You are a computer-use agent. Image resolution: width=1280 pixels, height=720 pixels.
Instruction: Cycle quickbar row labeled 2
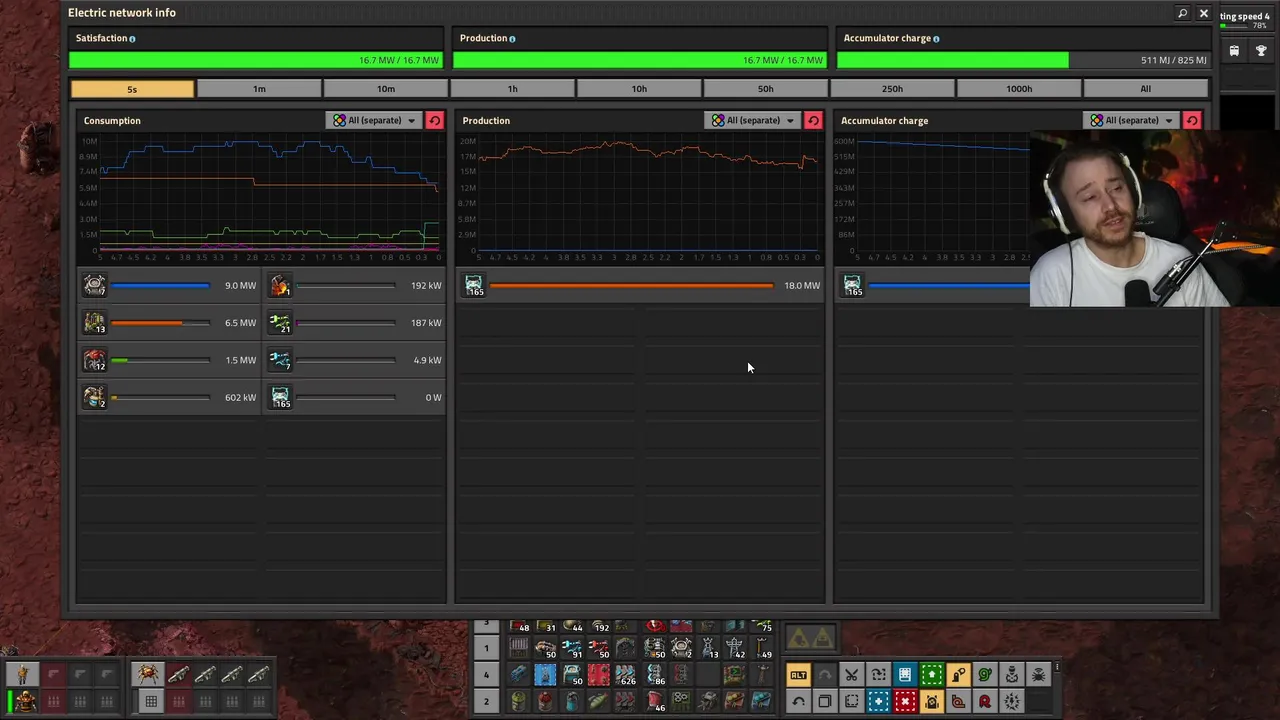pos(487,701)
